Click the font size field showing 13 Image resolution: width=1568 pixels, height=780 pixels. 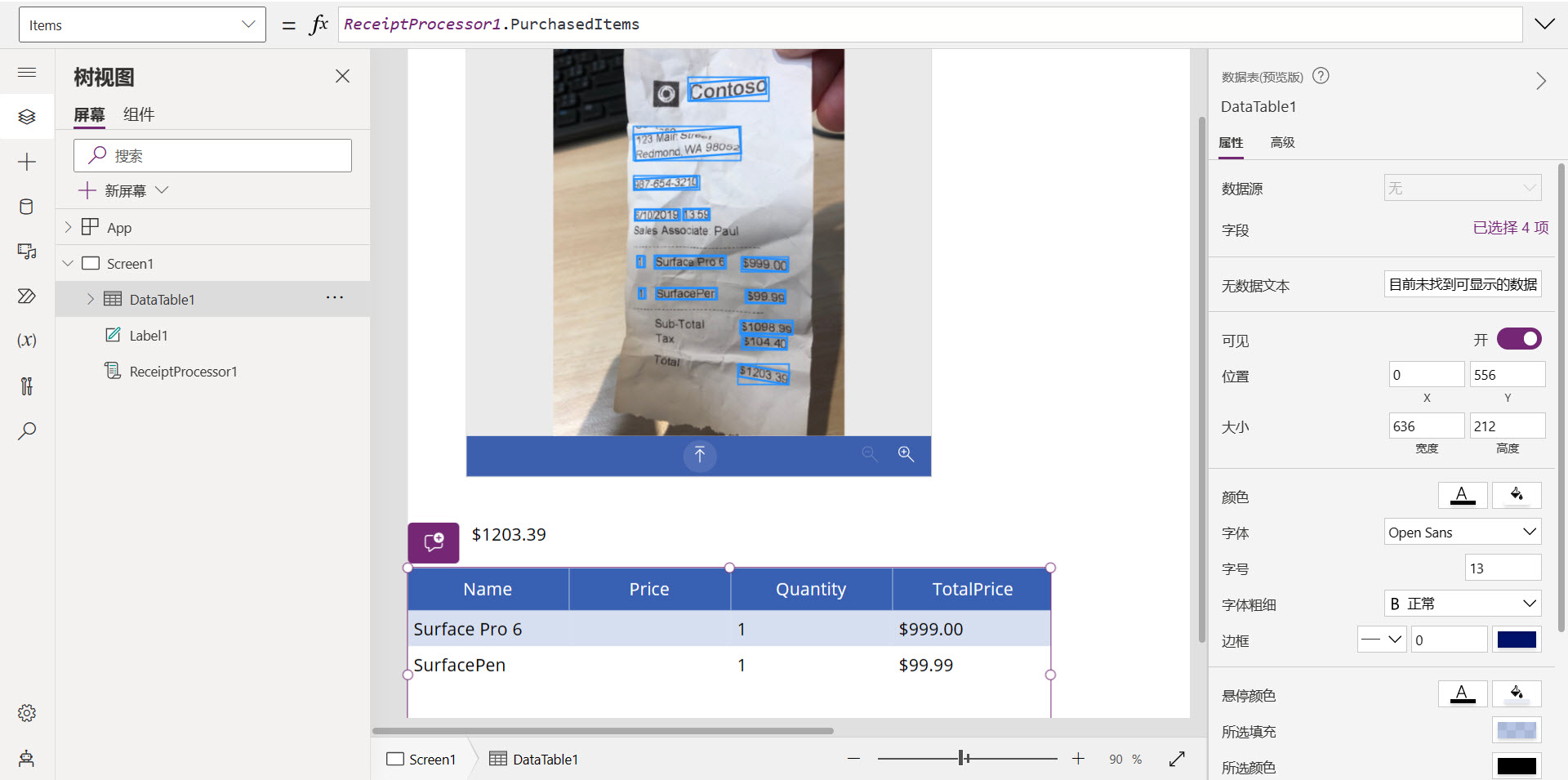1503,568
